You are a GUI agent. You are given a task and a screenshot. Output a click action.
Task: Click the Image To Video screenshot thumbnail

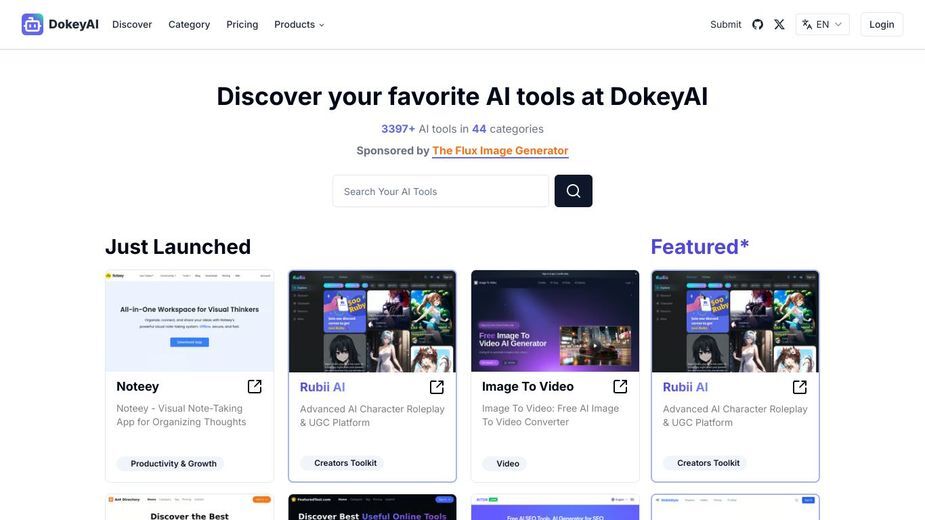[x=555, y=321]
